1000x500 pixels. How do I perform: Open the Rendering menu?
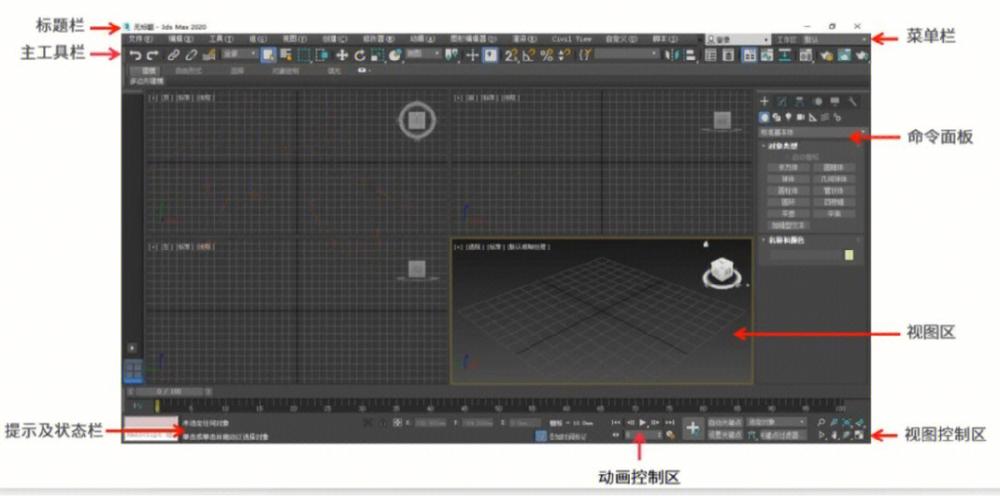point(524,39)
